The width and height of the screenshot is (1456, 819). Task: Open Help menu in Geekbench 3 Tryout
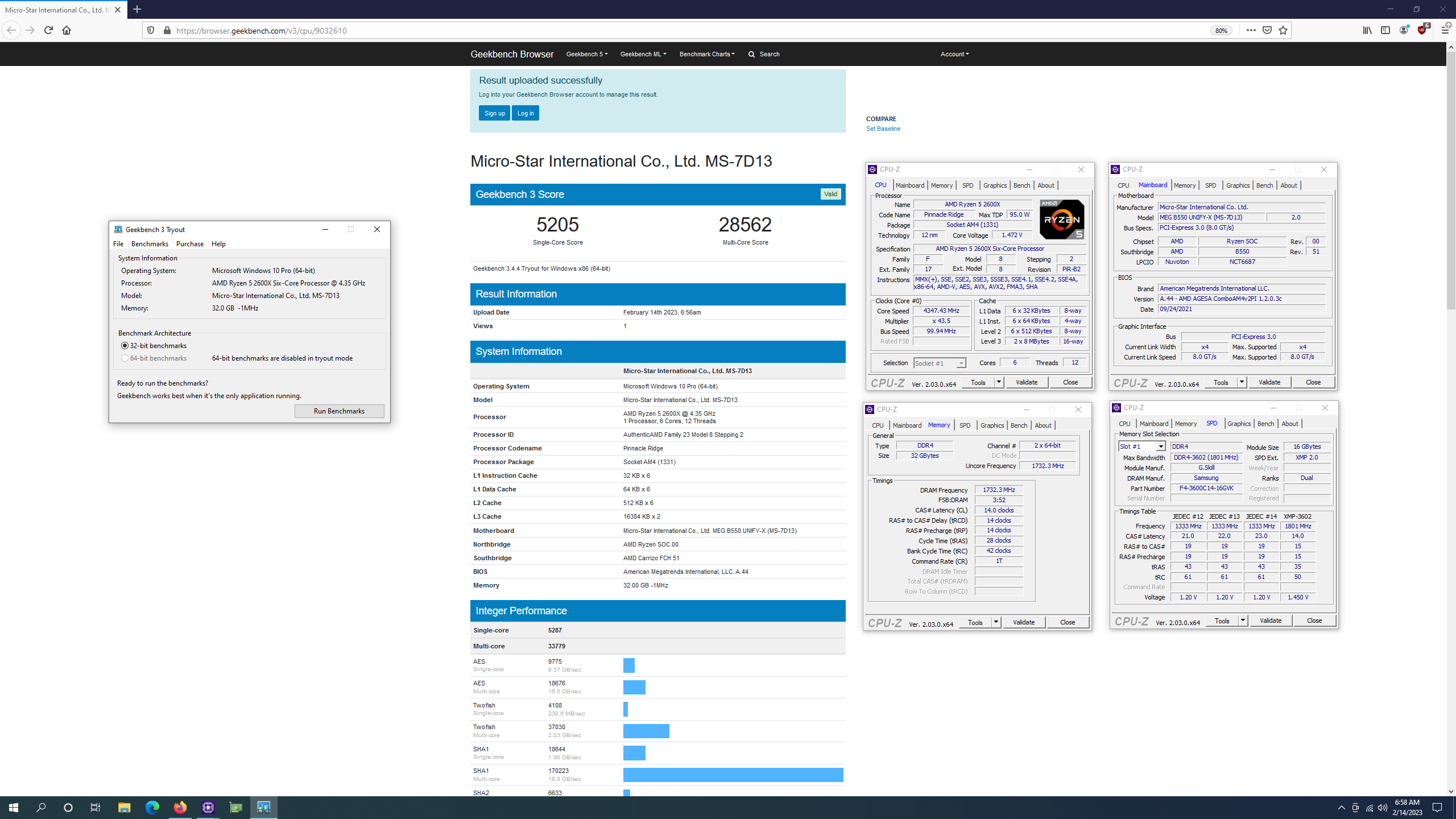coord(218,243)
